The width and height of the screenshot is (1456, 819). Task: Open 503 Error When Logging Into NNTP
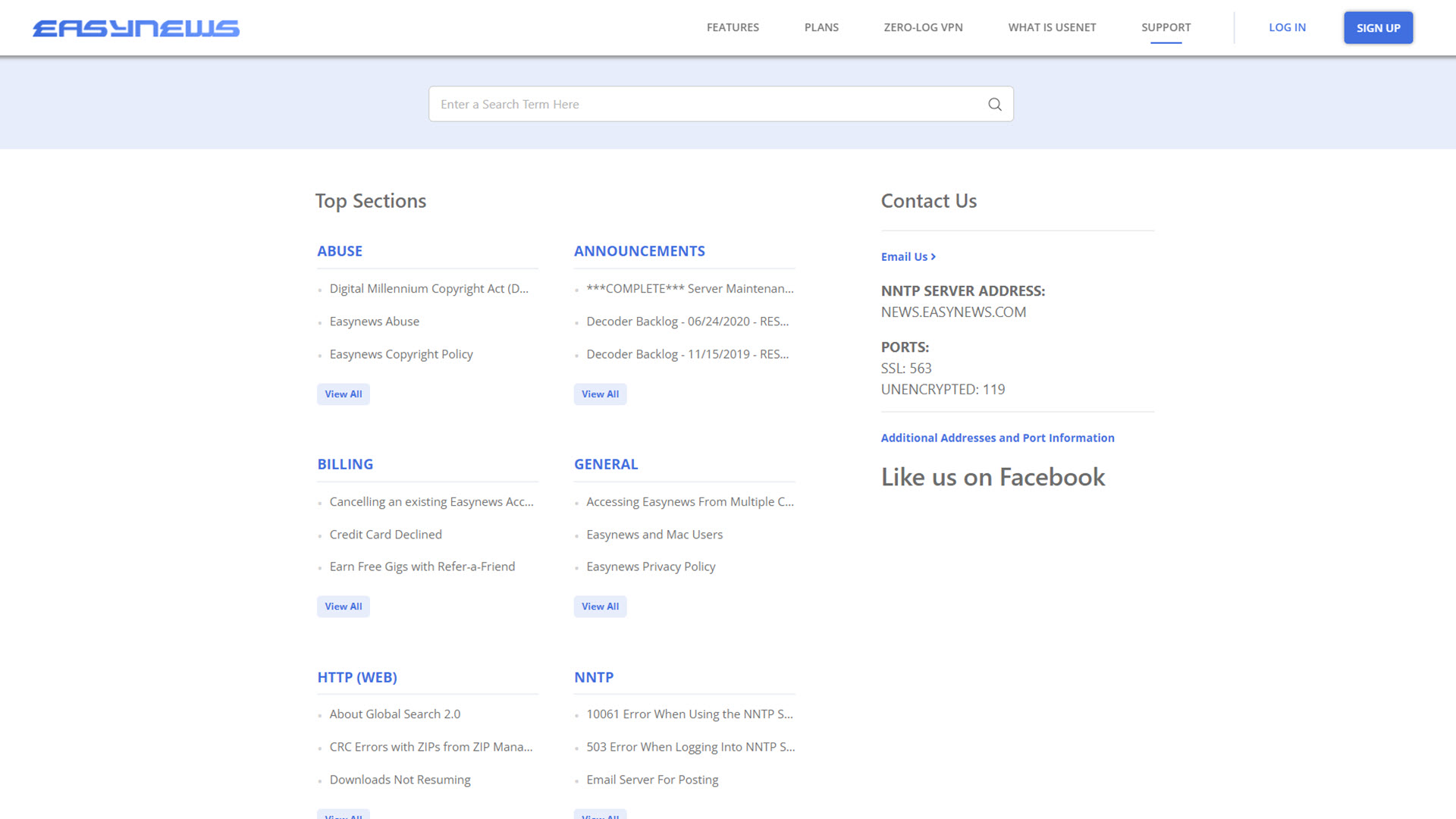691,747
